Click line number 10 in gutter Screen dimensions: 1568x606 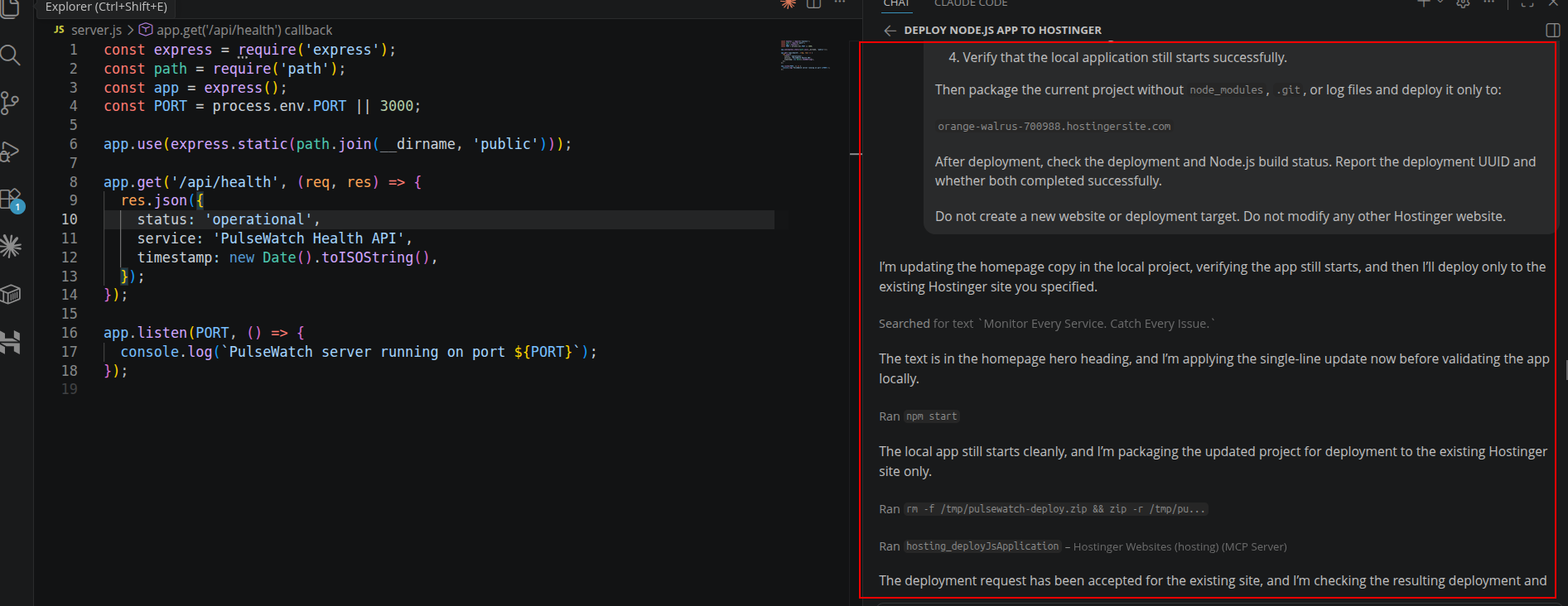click(x=69, y=219)
